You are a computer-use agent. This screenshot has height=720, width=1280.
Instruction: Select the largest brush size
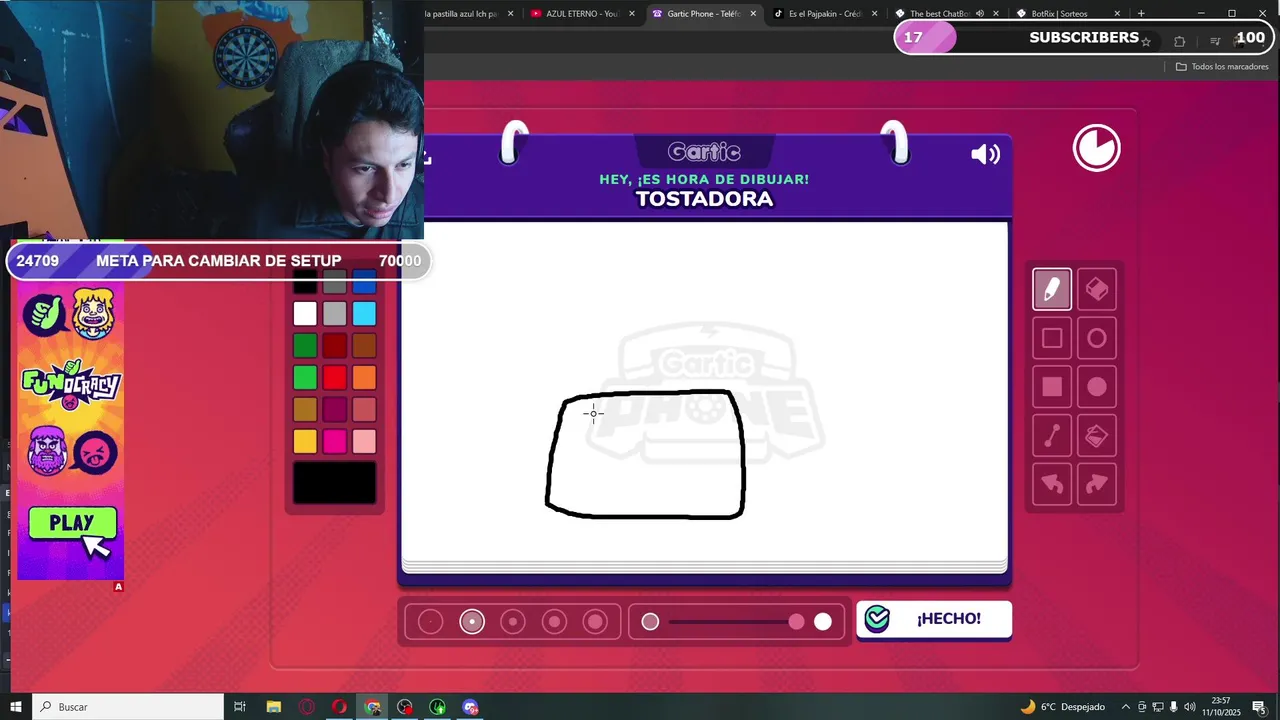(596, 622)
